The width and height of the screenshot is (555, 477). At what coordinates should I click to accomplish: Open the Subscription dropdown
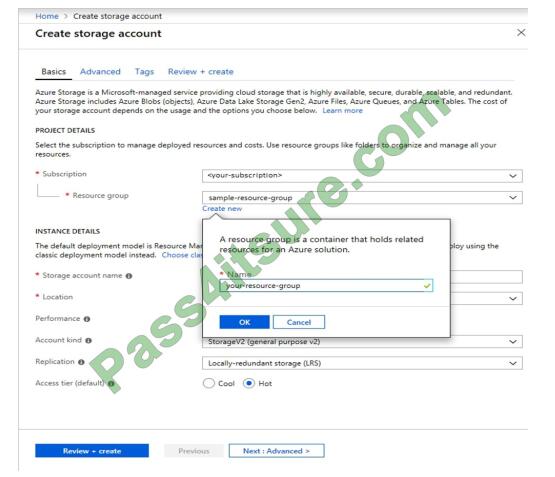(362, 176)
